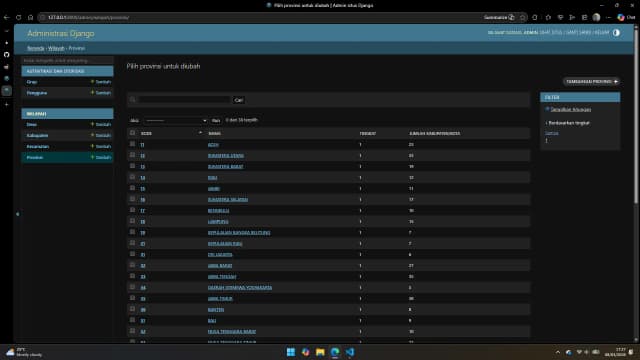Open the Grup model in sidebar
The height and width of the screenshot is (360, 640).
pos(32,82)
